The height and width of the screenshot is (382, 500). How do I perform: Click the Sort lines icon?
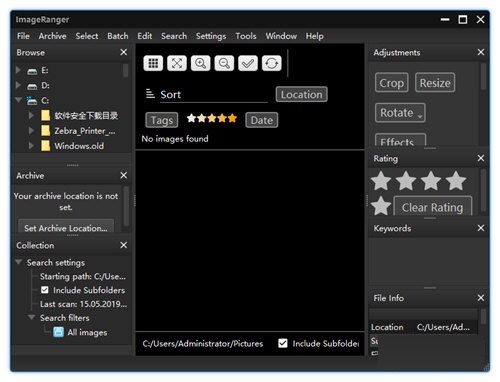pyautogui.click(x=150, y=94)
